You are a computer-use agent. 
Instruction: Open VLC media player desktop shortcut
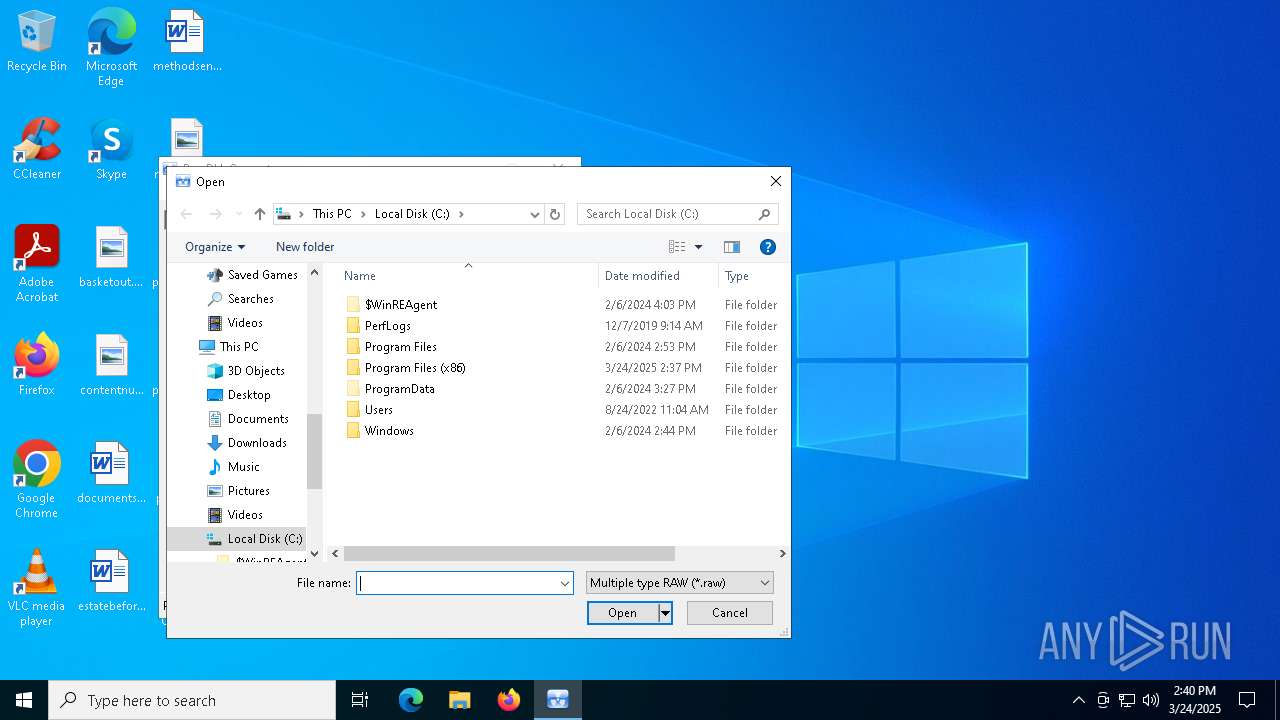pyautogui.click(x=37, y=588)
